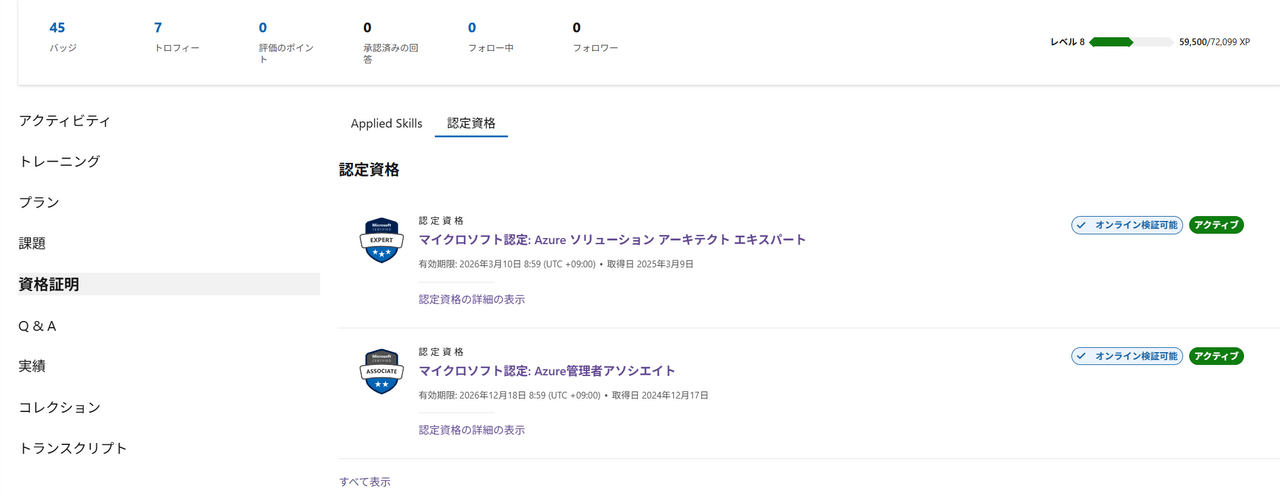
Task: Click the Azure Solutions Architect Expert badge icon
Action: coord(380,241)
